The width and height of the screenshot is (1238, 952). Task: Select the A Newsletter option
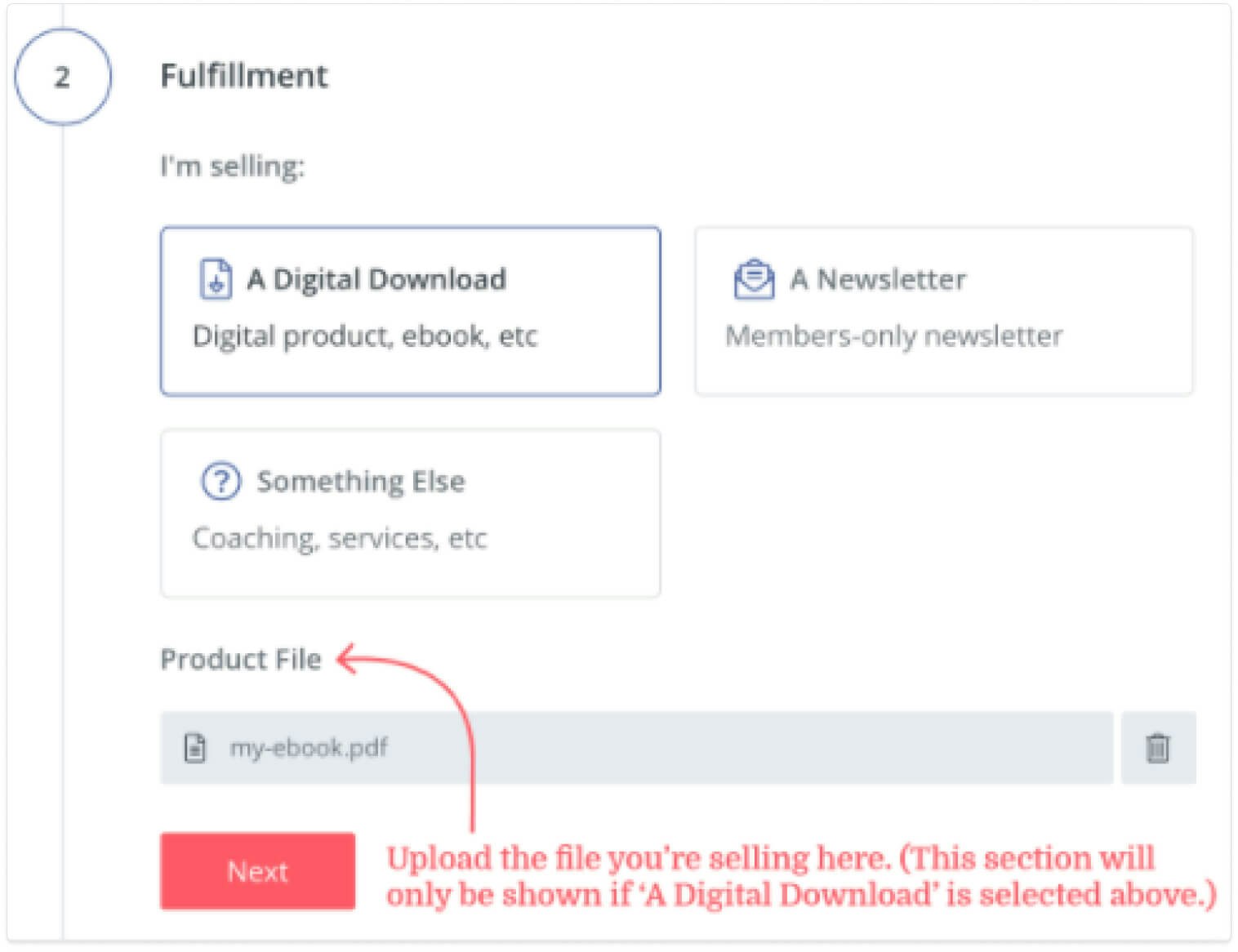coord(944,310)
